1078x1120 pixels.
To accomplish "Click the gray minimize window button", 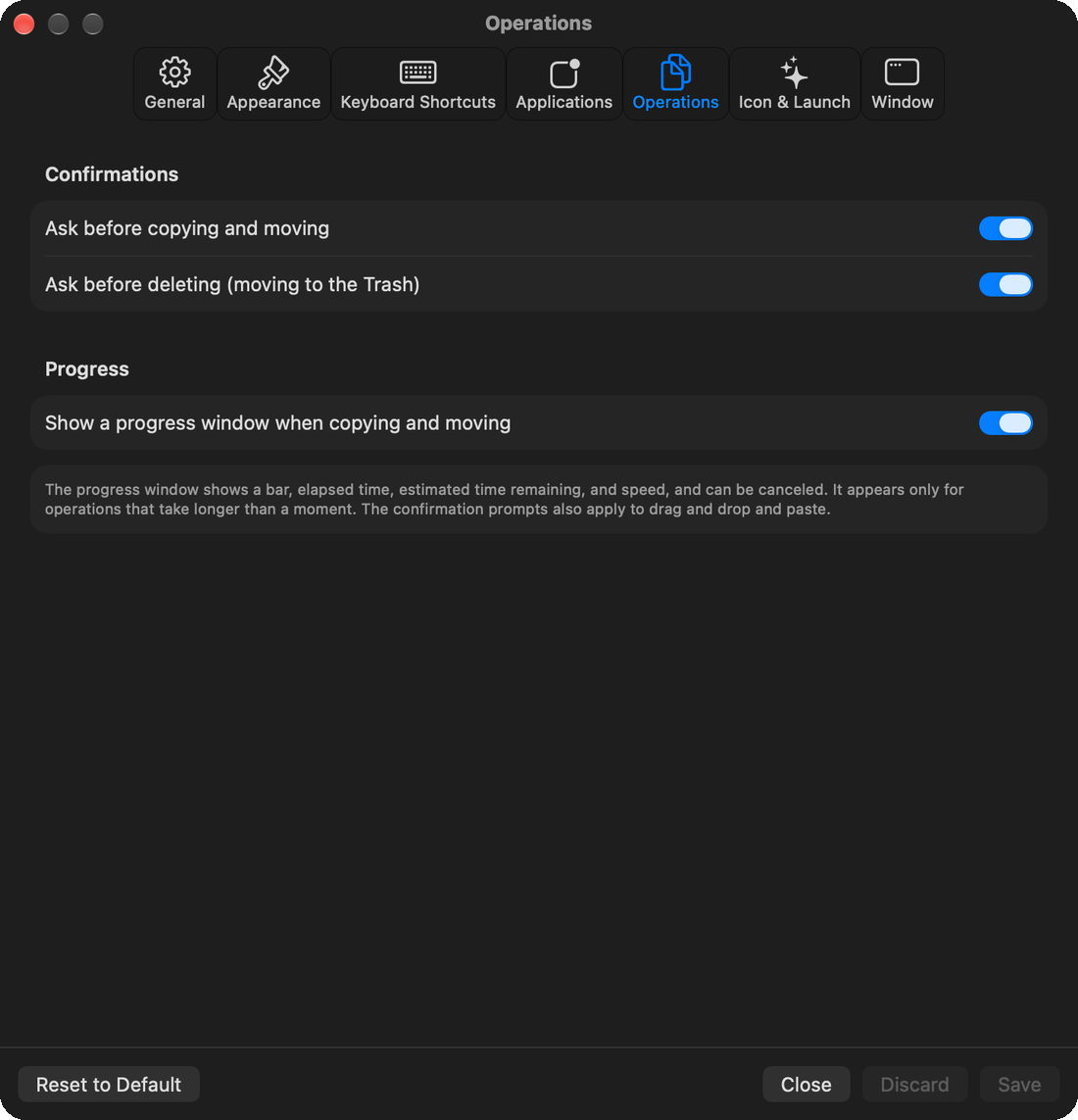I will click(x=59, y=24).
